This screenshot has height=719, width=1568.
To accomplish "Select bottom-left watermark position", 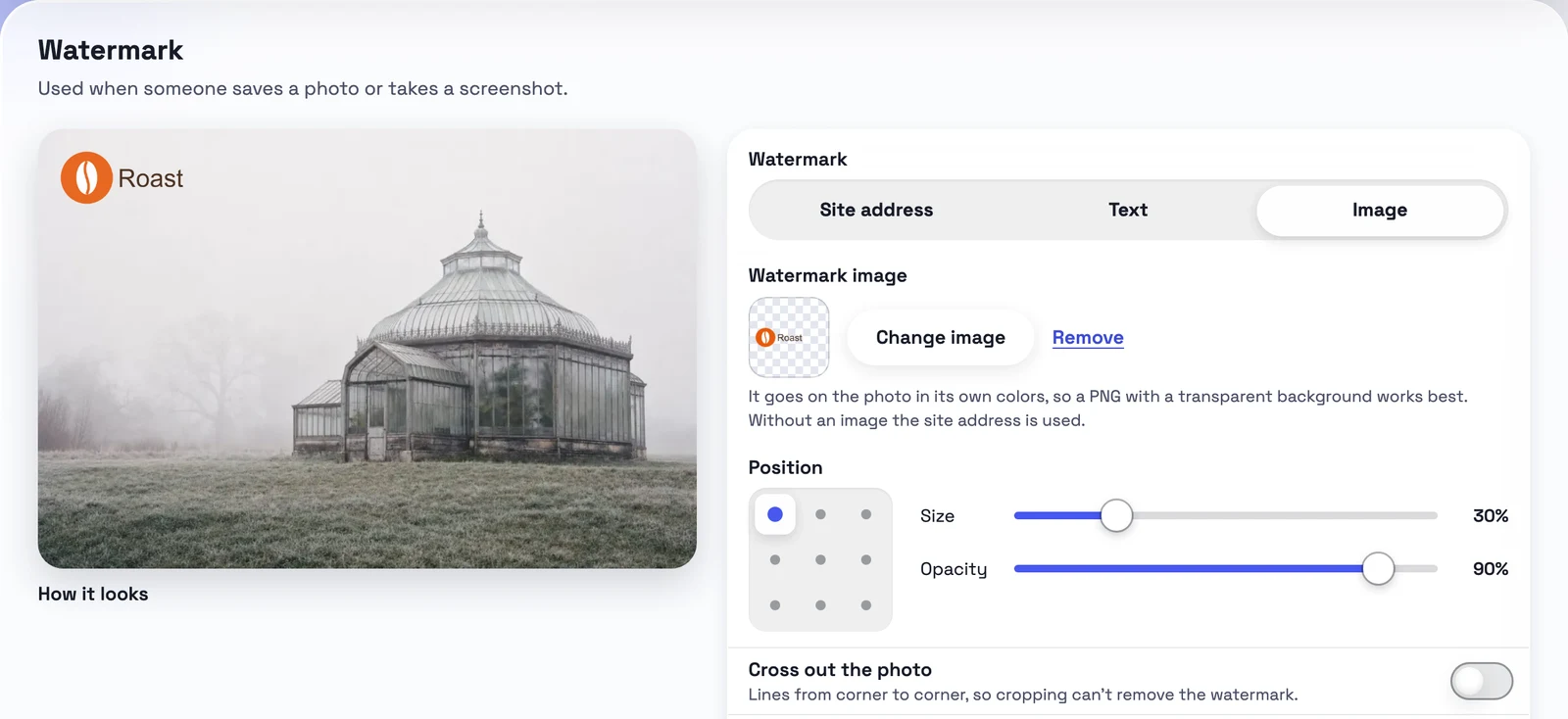I will [775, 605].
